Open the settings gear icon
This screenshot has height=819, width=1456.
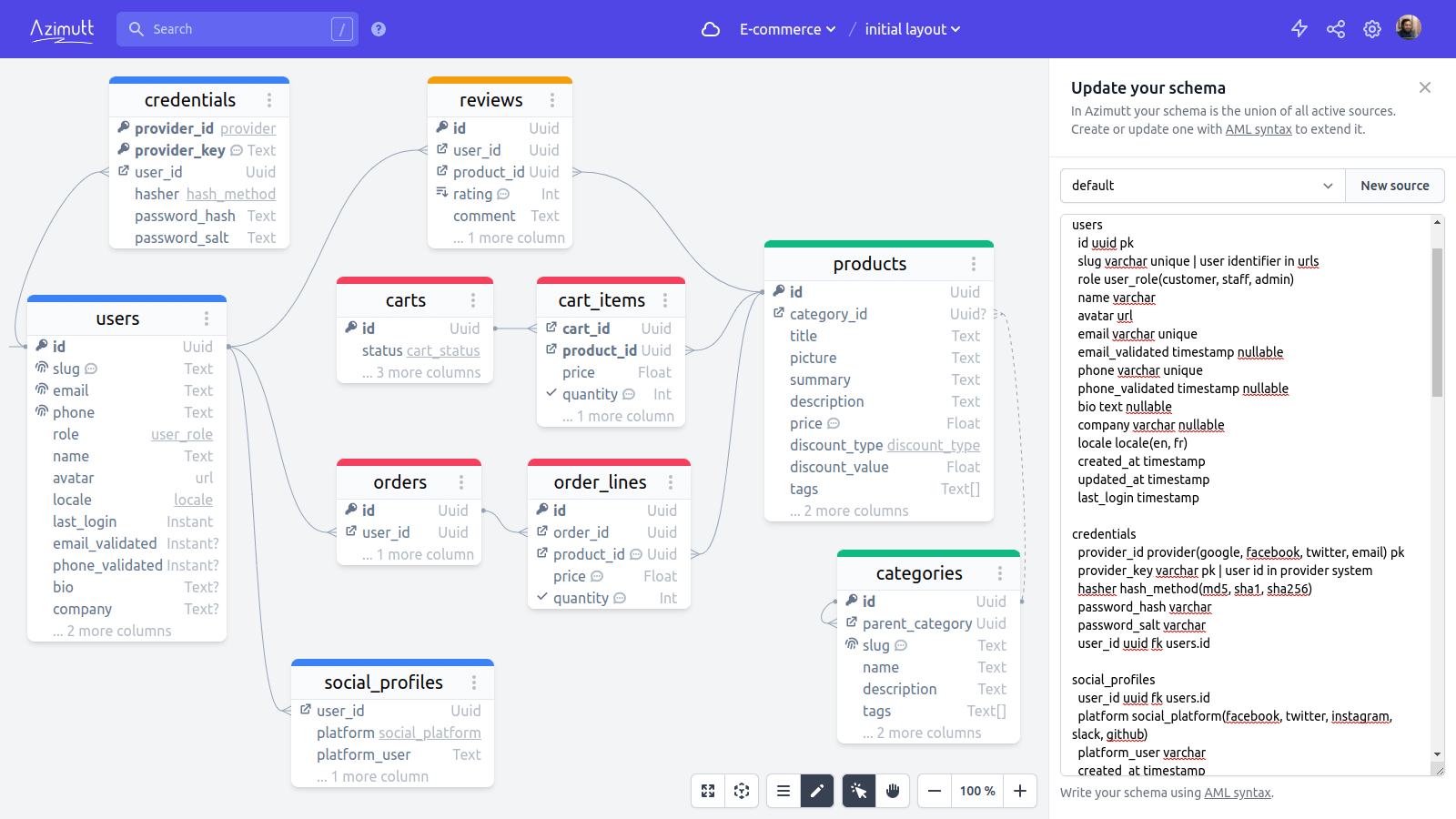tap(1371, 28)
